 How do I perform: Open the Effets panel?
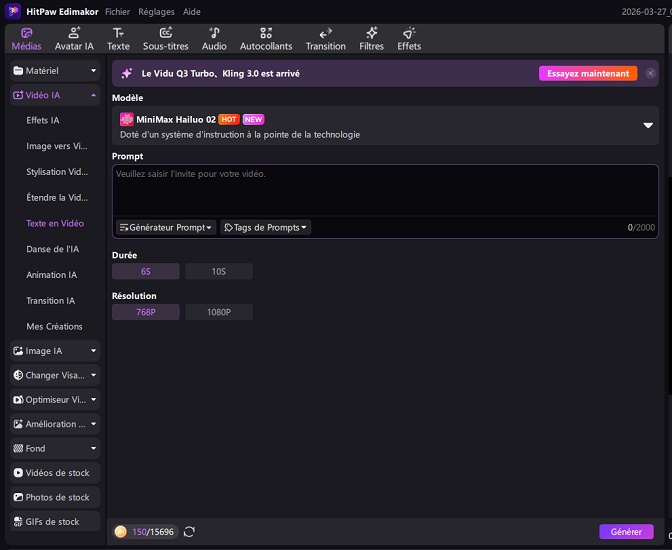click(409, 39)
